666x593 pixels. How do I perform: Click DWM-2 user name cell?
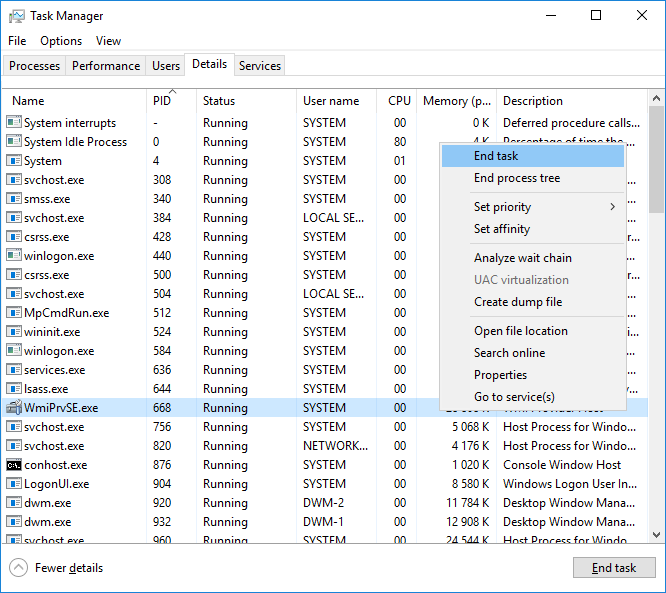point(323,503)
